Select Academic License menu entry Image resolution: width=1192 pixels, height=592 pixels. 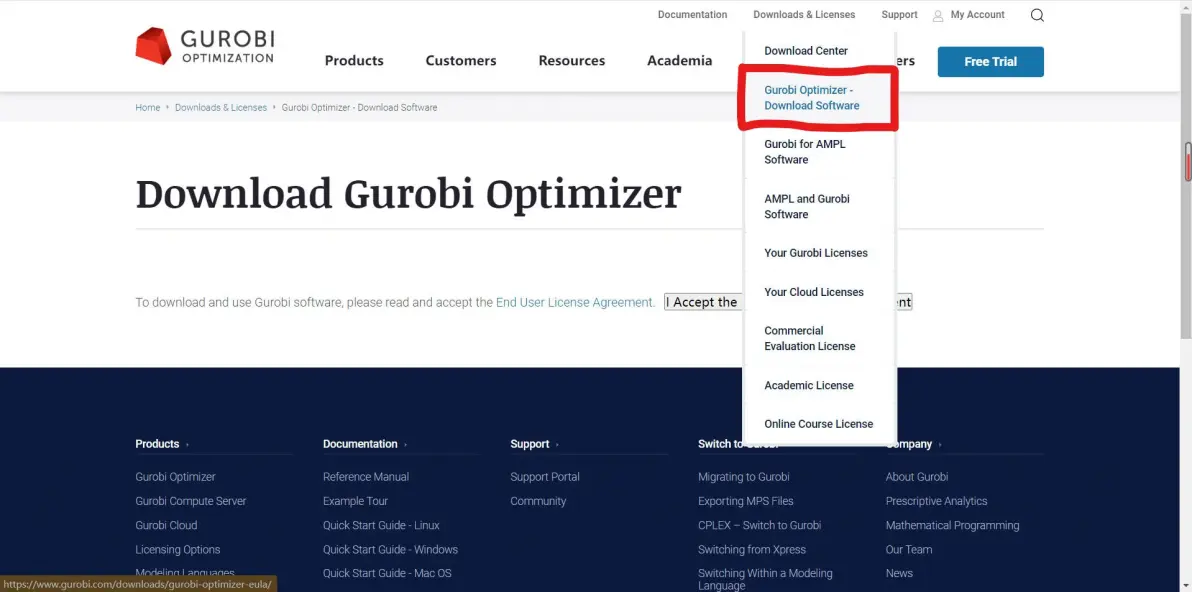pos(809,385)
